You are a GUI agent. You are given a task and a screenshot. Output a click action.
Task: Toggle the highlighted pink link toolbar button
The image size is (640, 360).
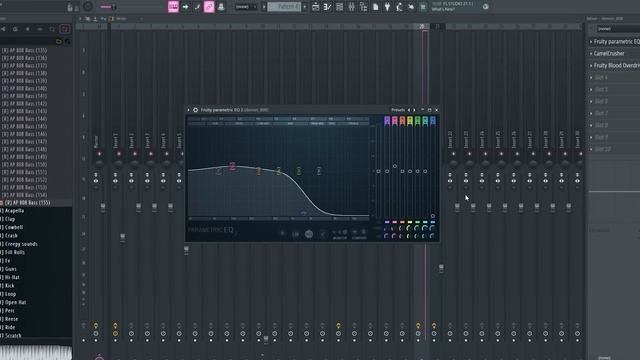coord(209,7)
